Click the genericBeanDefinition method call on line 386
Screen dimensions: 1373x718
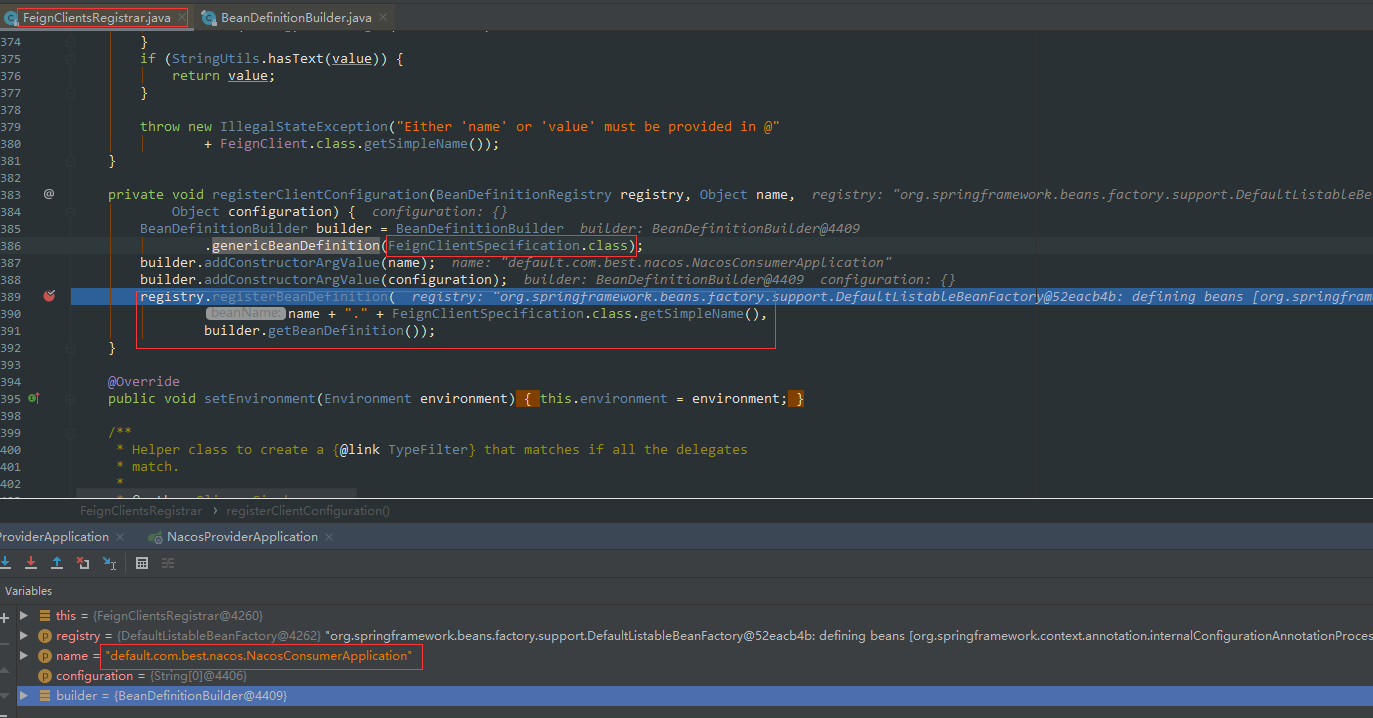click(296, 245)
